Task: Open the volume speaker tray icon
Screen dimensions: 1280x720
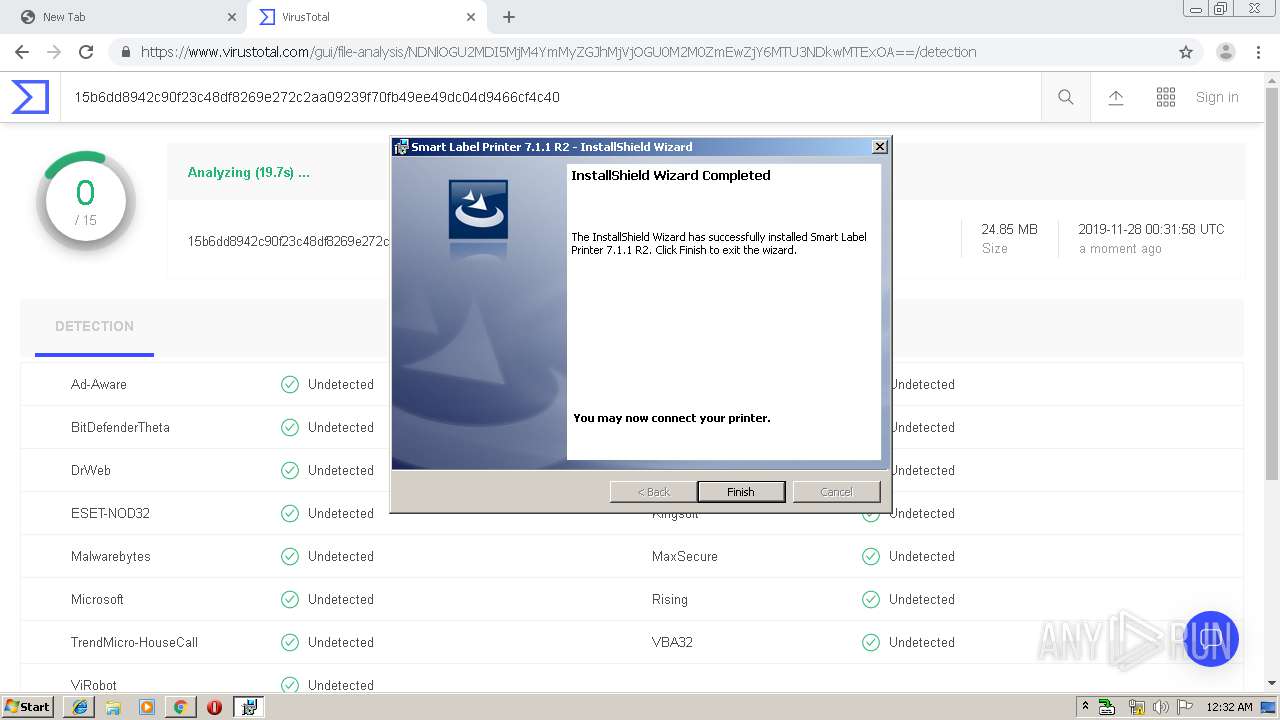Action: tap(1162, 707)
